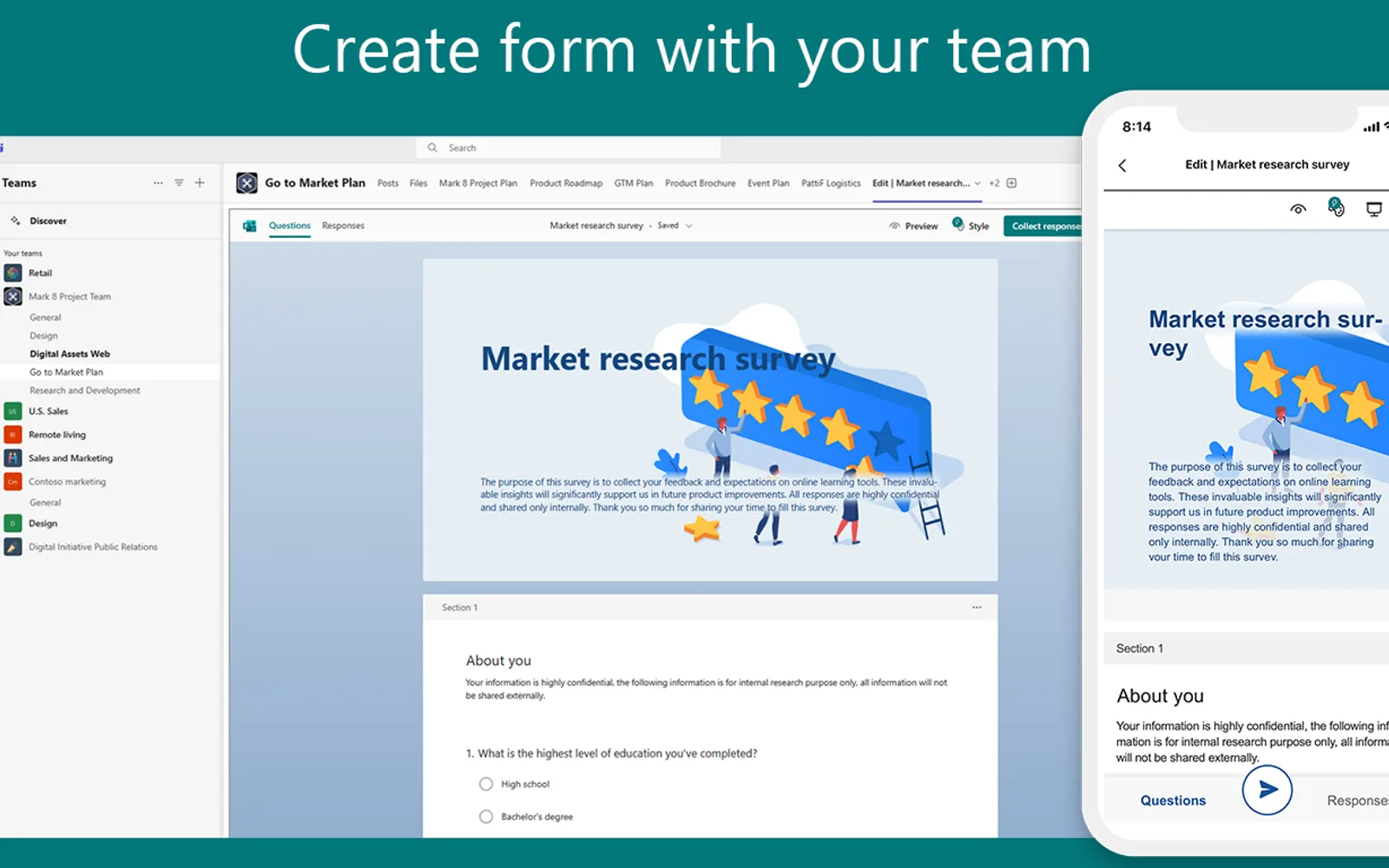Expand the Market research survey Saved dropdown

click(689, 226)
